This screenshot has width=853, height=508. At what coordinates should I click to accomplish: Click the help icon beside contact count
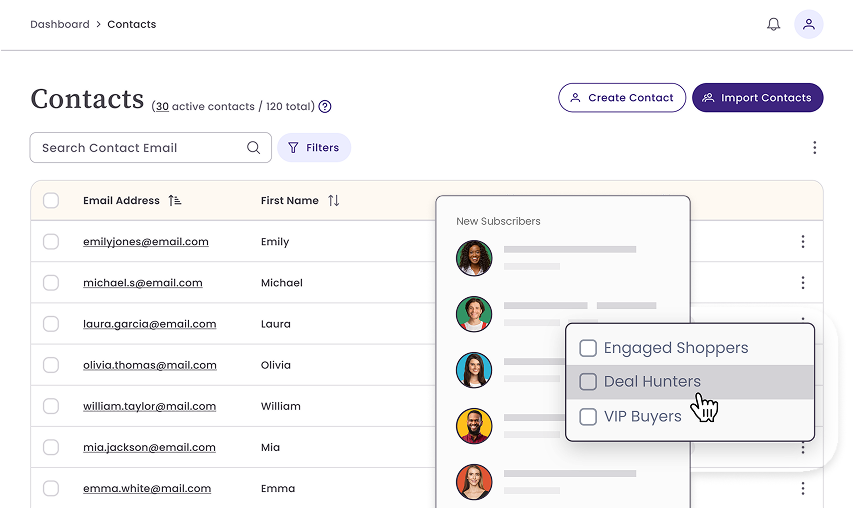coord(325,107)
